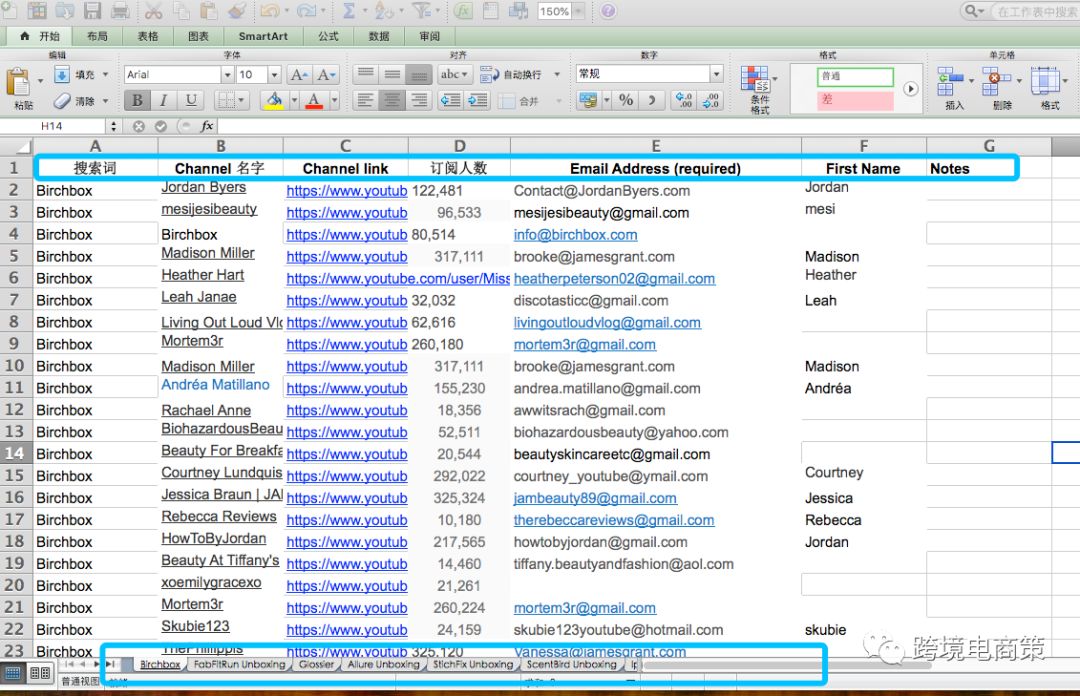Expand the cell styles gallery arrow

(911, 88)
